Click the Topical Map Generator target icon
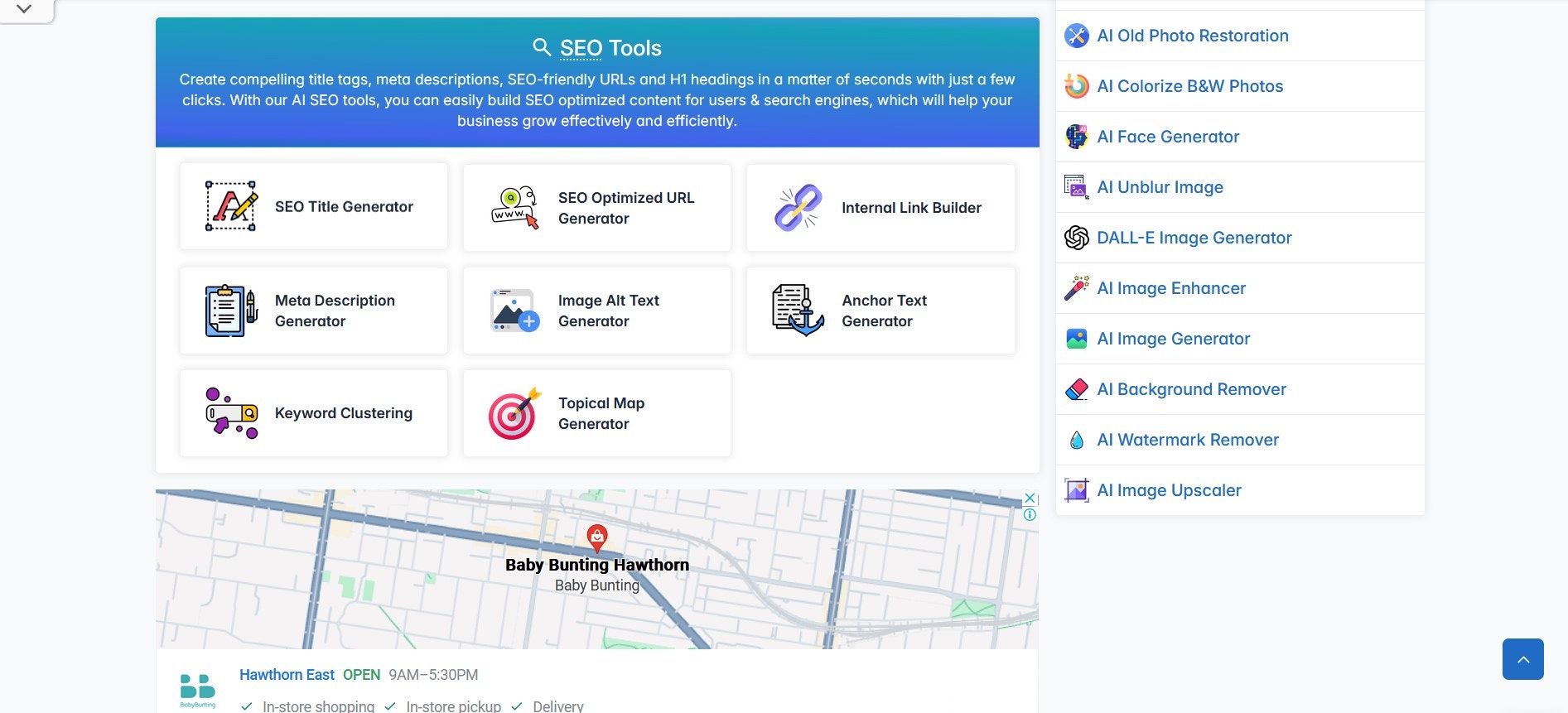Image resolution: width=1568 pixels, height=713 pixels. click(514, 413)
